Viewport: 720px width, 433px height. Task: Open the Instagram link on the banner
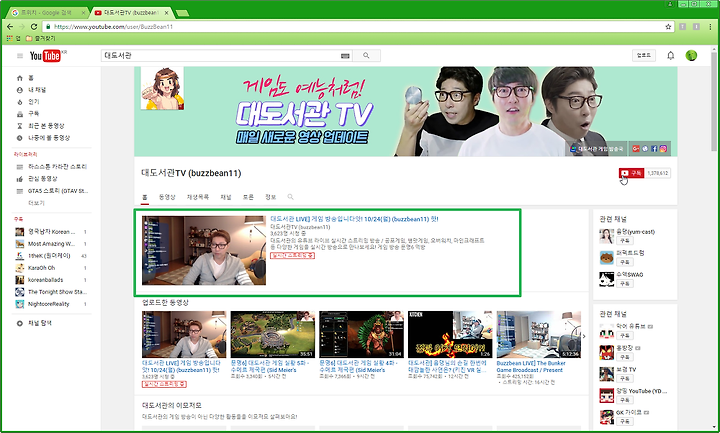(x=663, y=149)
